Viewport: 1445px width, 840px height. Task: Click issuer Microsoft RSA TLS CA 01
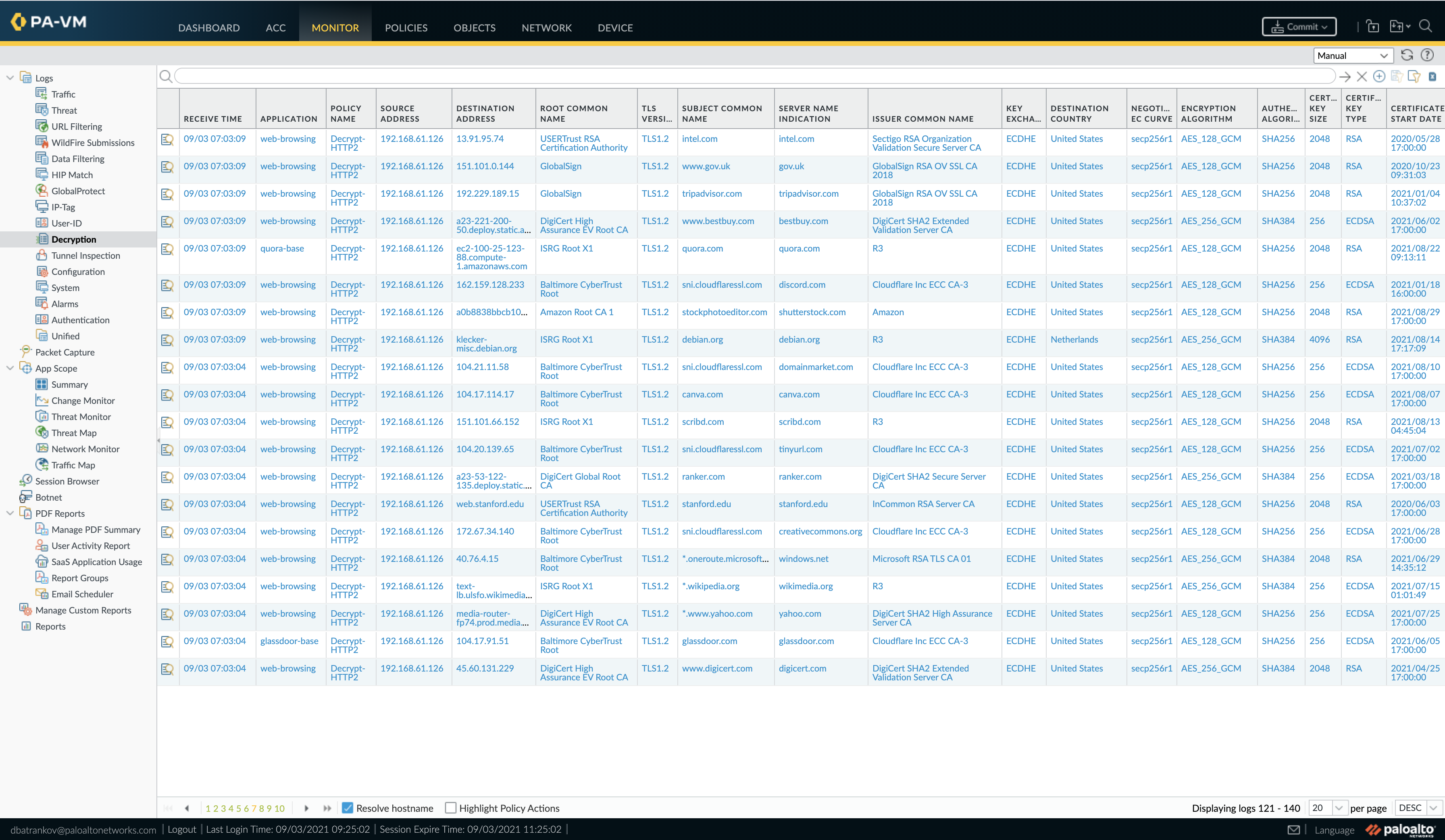click(921, 559)
